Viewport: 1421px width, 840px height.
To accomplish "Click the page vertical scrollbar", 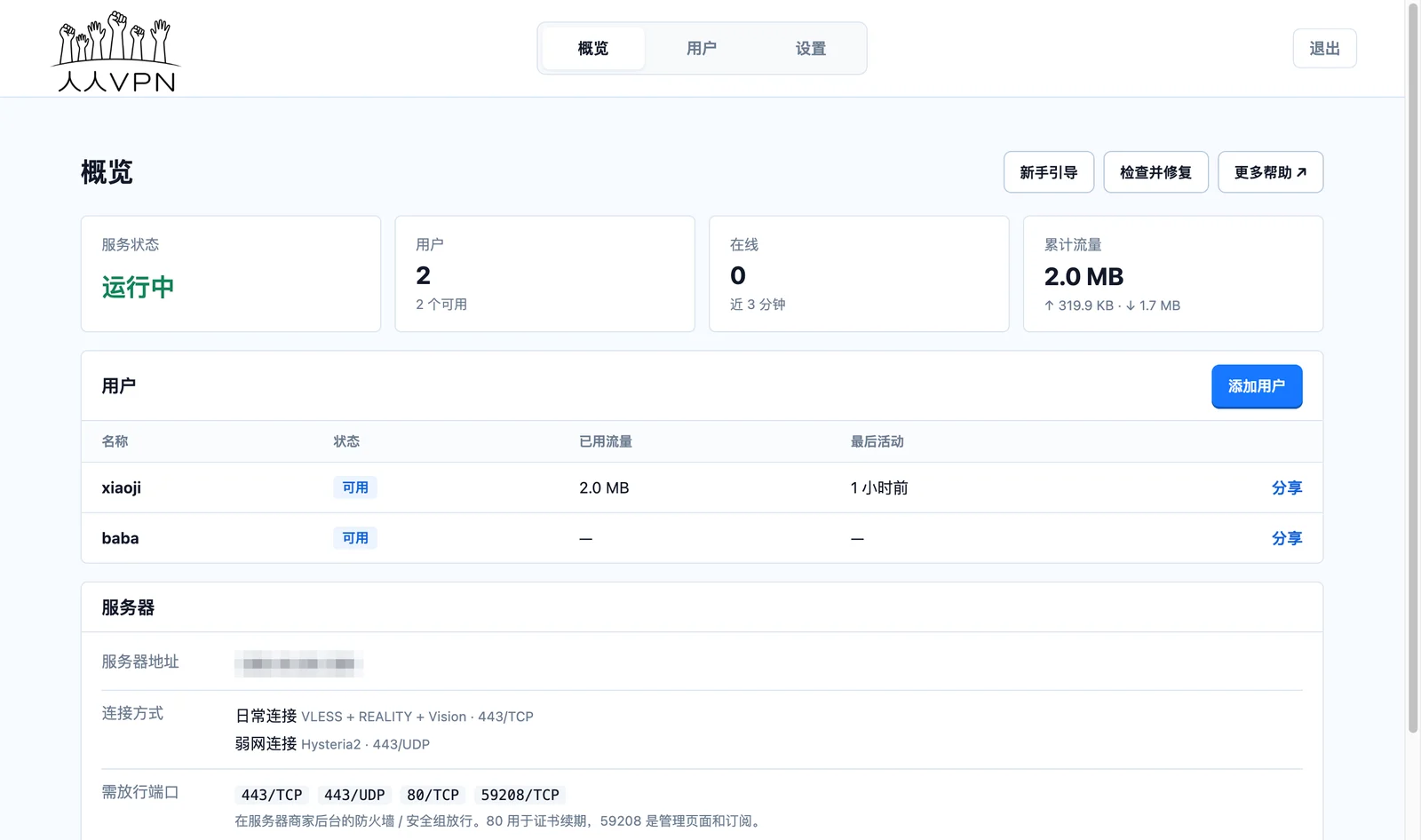I will 1413,368.
